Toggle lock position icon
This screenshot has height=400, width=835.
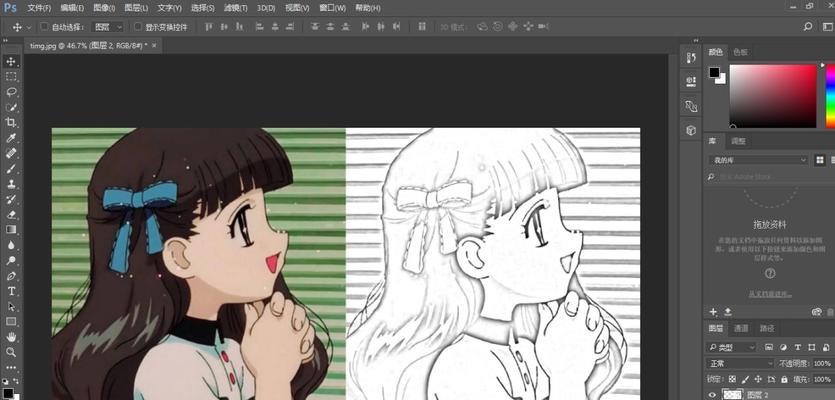757,379
